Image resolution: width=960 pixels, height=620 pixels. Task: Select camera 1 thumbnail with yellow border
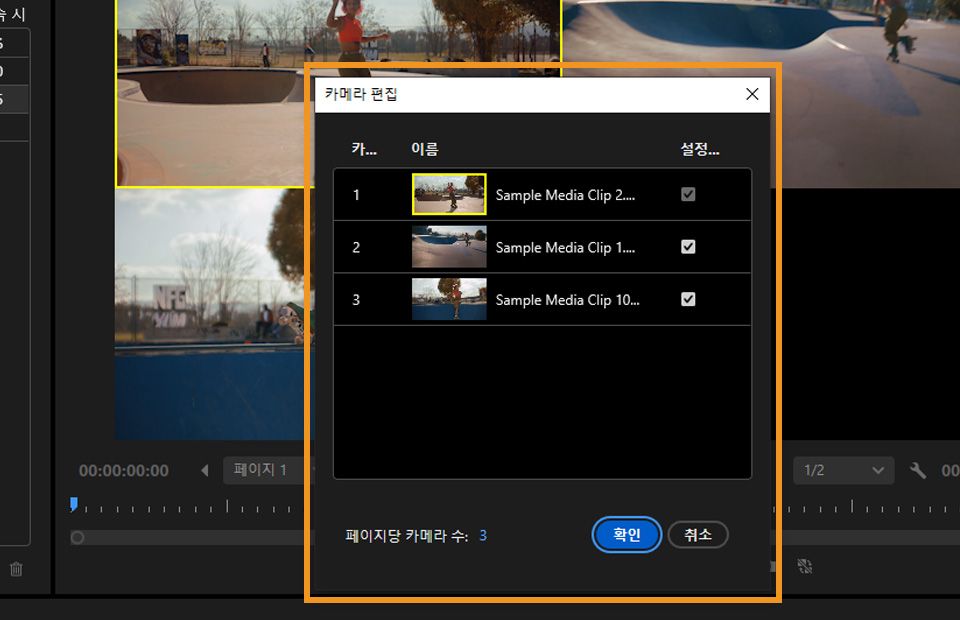click(x=449, y=194)
